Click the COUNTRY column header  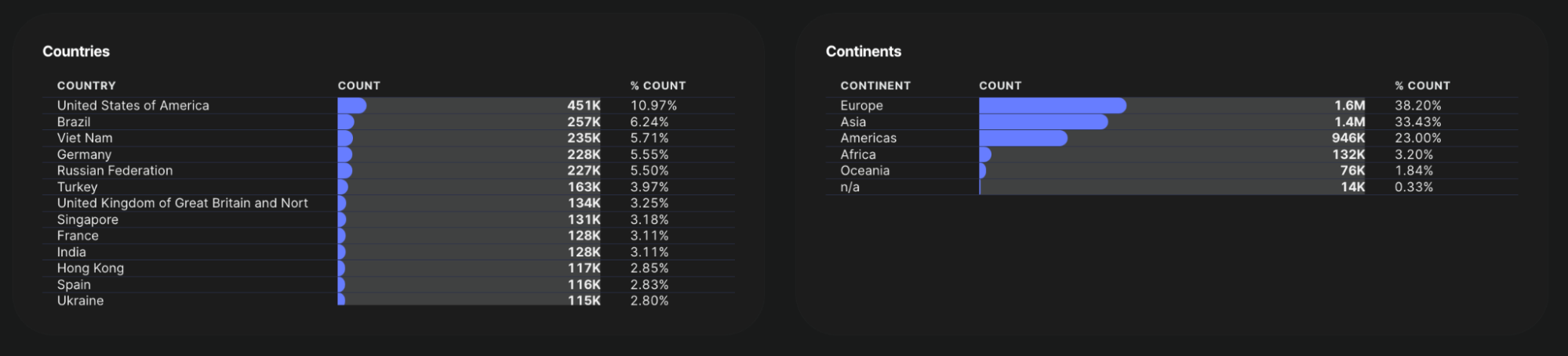pyautogui.click(x=86, y=85)
